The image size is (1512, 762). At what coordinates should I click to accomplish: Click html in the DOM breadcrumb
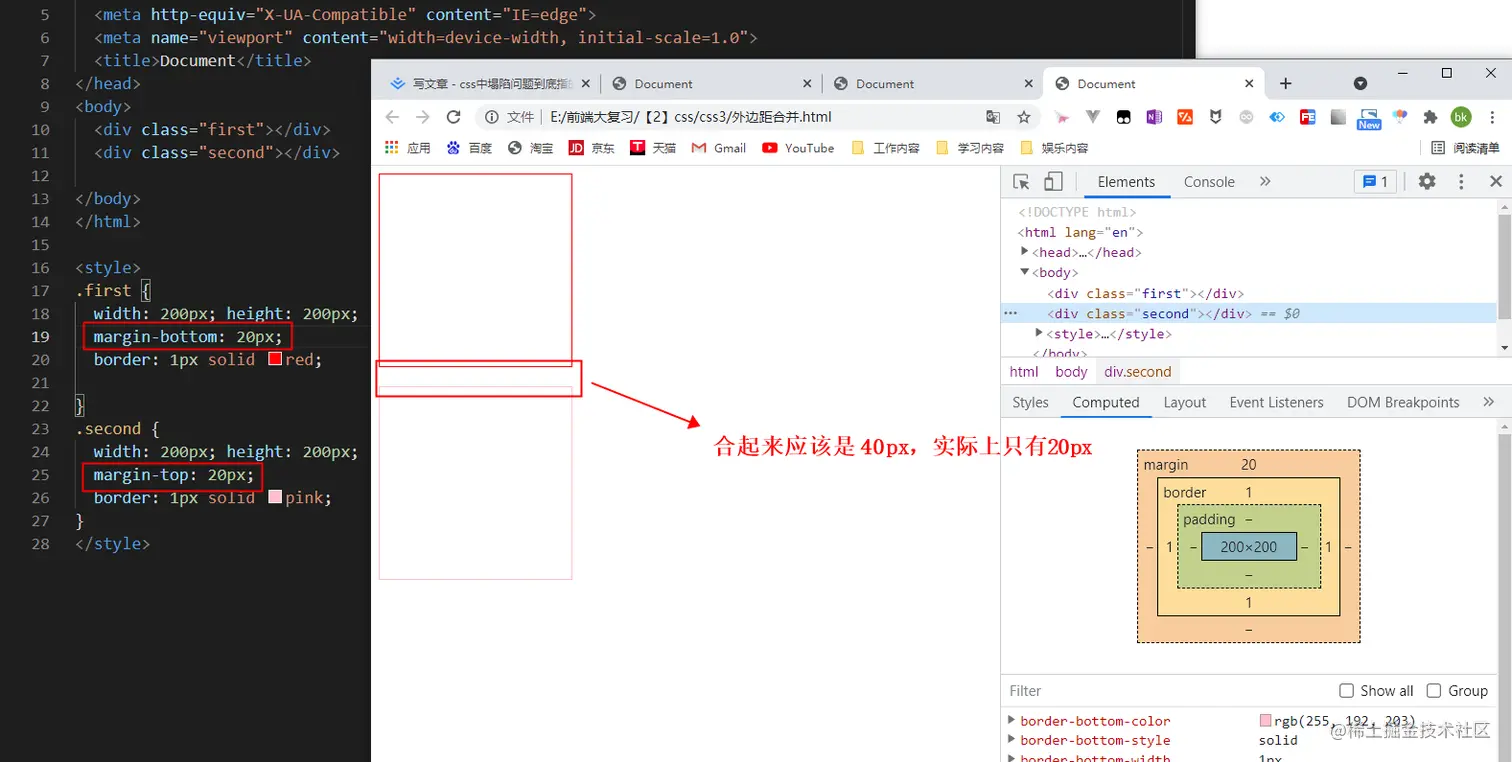click(x=1024, y=371)
